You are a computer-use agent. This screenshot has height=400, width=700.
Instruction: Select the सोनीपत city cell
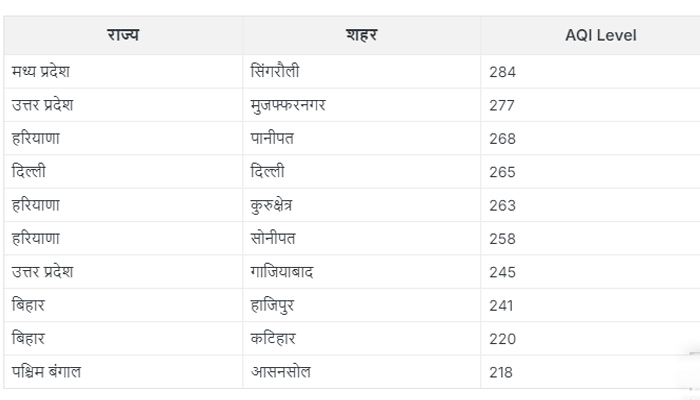[273, 238]
